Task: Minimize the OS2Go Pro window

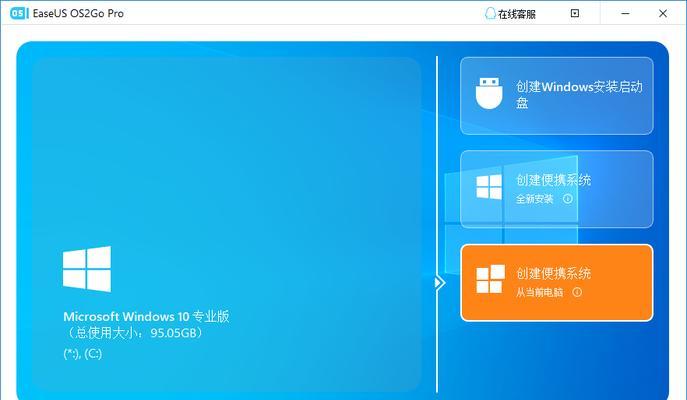Action: (625, 14)
